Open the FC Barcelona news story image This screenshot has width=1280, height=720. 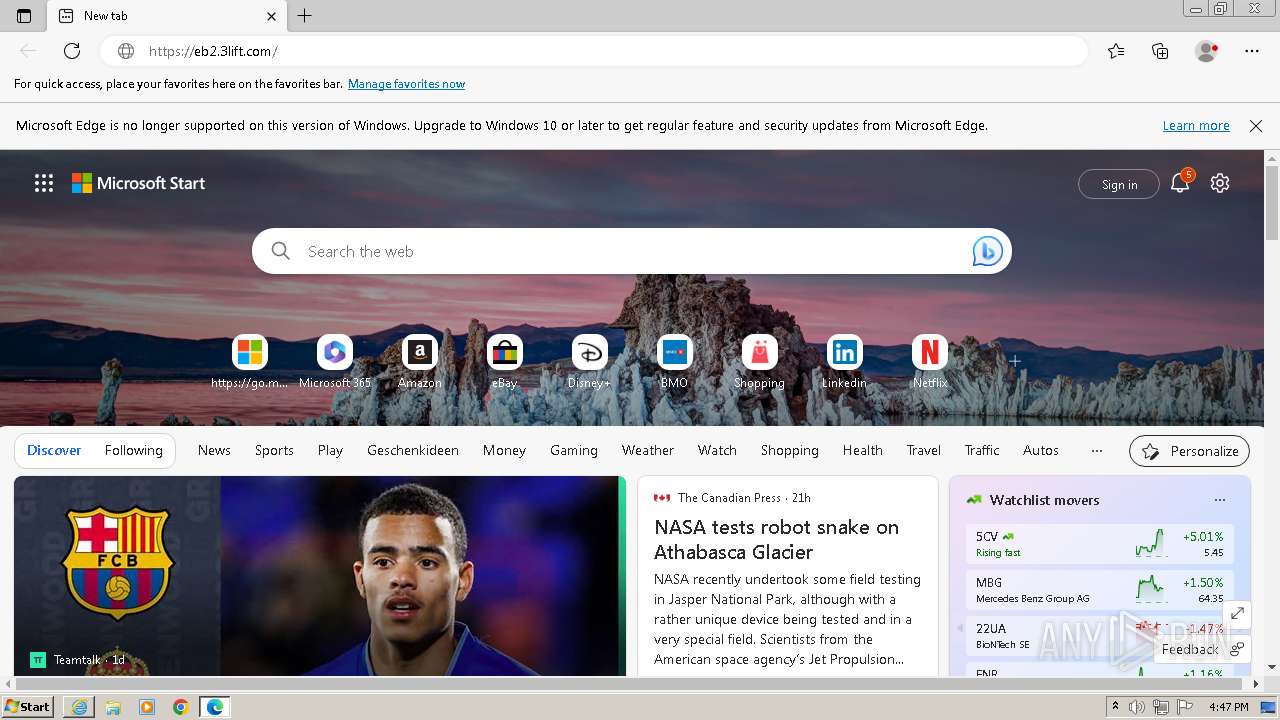click(320, 576)
